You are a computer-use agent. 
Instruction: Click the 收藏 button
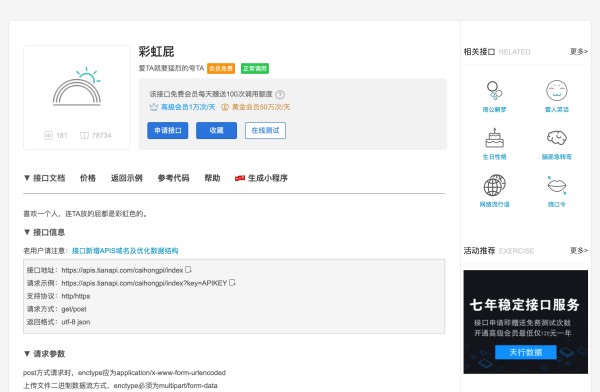216,131
